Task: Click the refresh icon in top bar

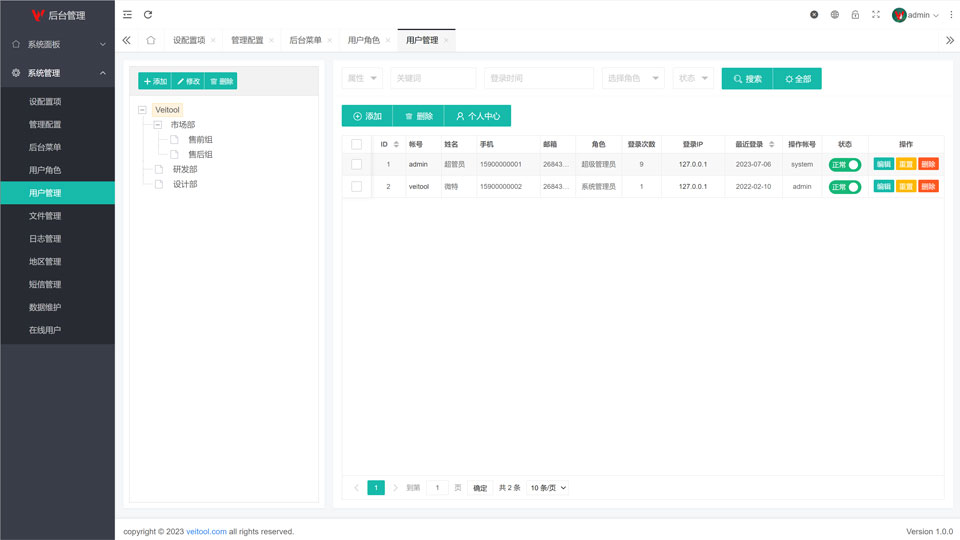Action: [148, 15]
